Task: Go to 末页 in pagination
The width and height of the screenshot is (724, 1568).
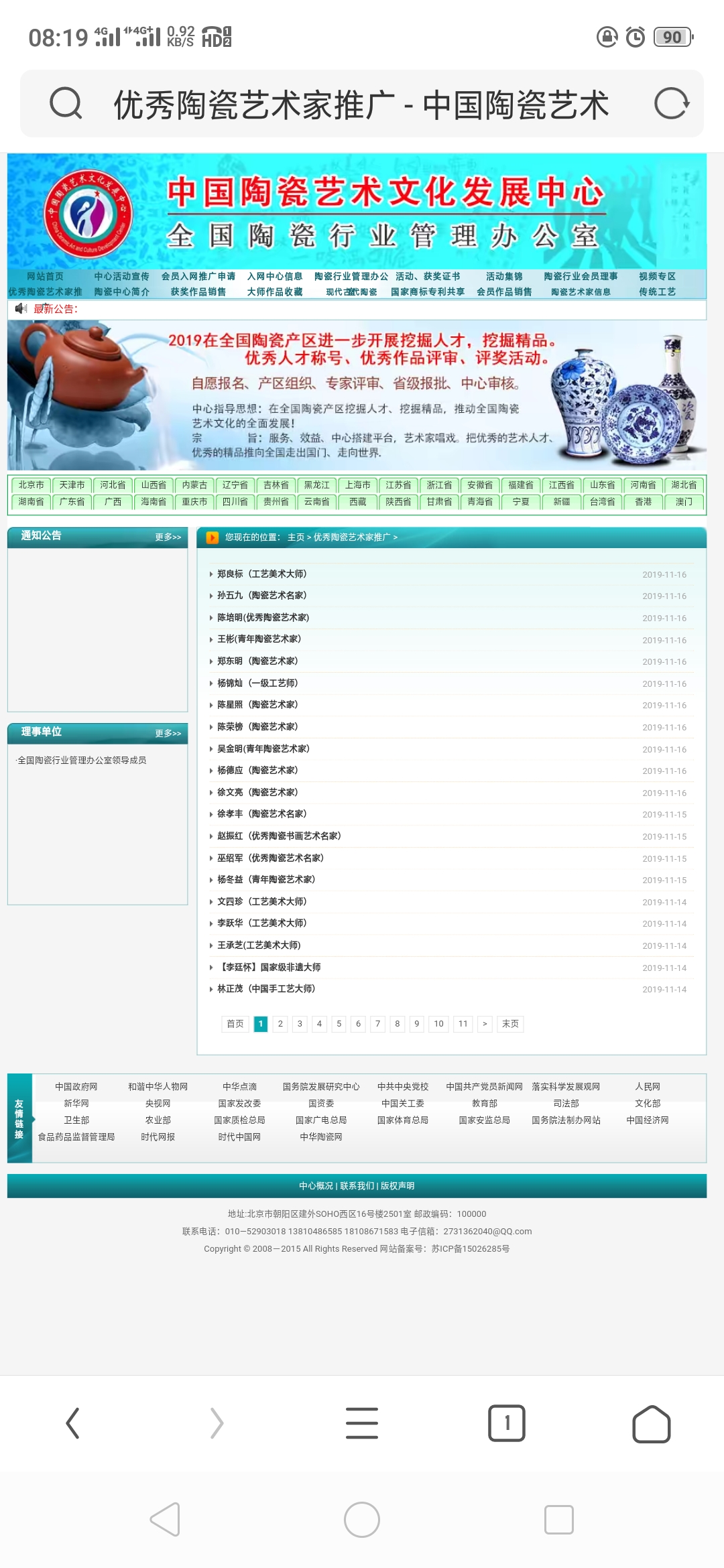Action: [510, 1024]
